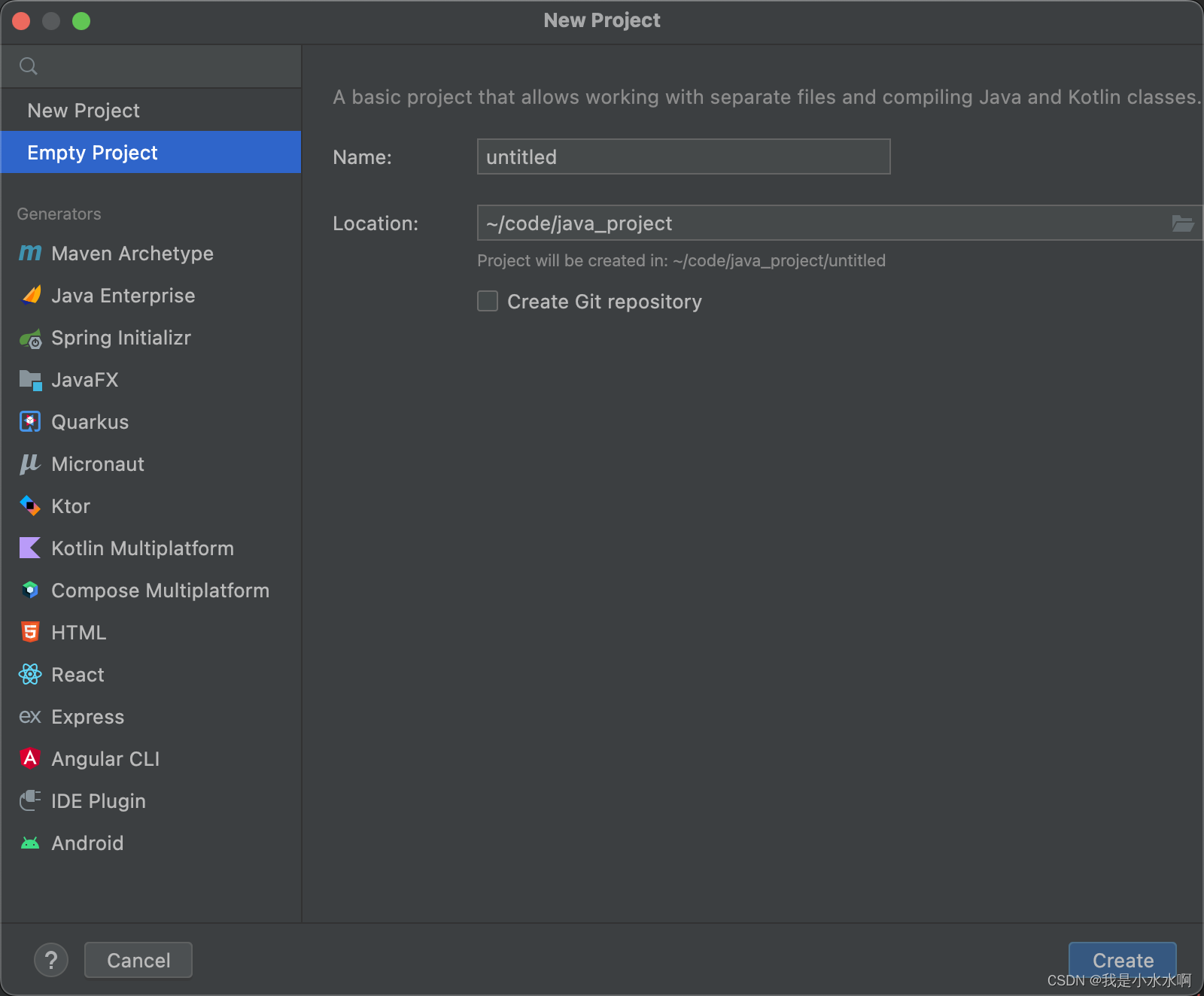Click the Java Enterprise icon
The width and height of the screenshot is (1204, 996).
tap(30, 296)
